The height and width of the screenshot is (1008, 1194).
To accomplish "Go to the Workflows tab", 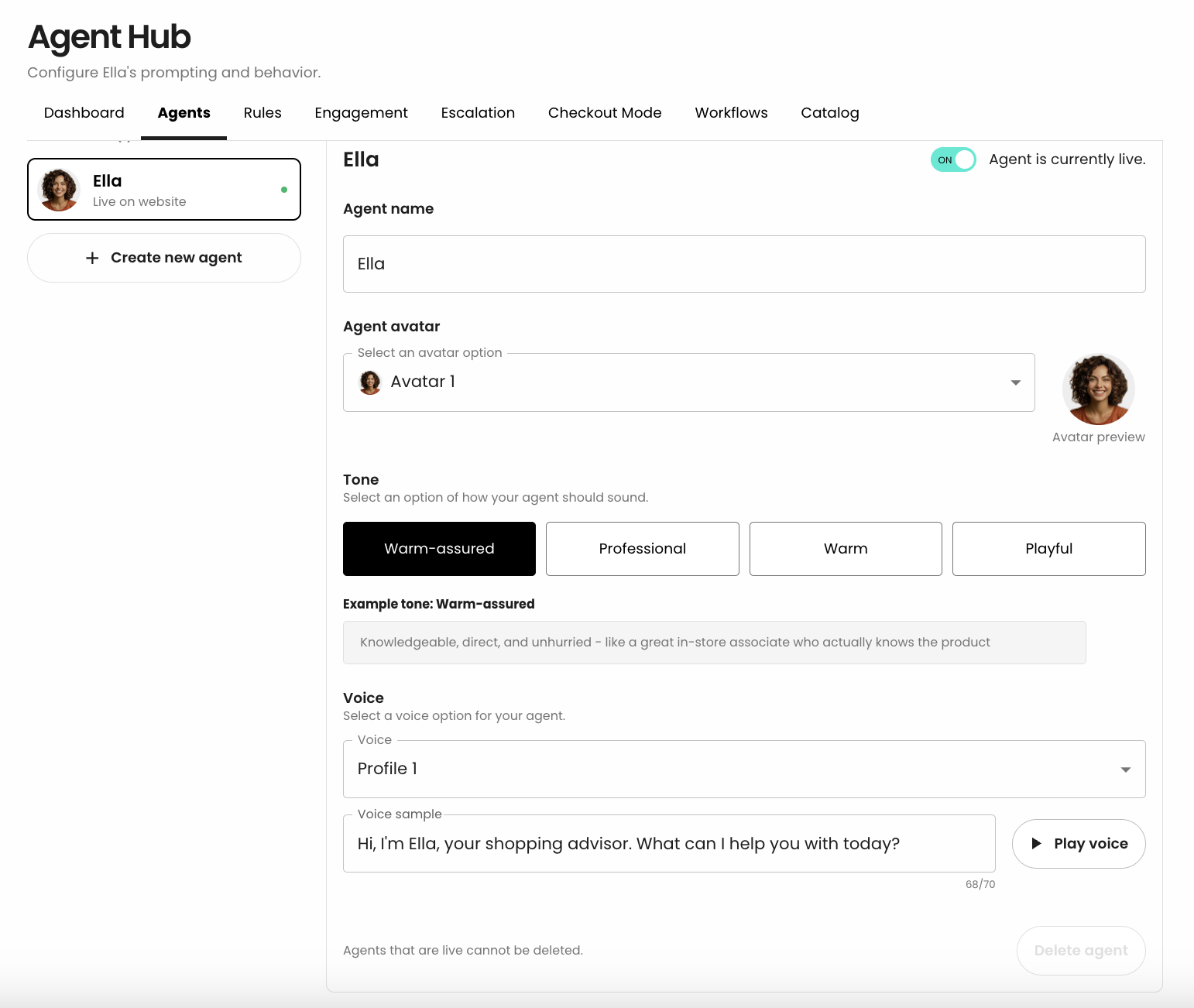I will click(x=731, y=113).
